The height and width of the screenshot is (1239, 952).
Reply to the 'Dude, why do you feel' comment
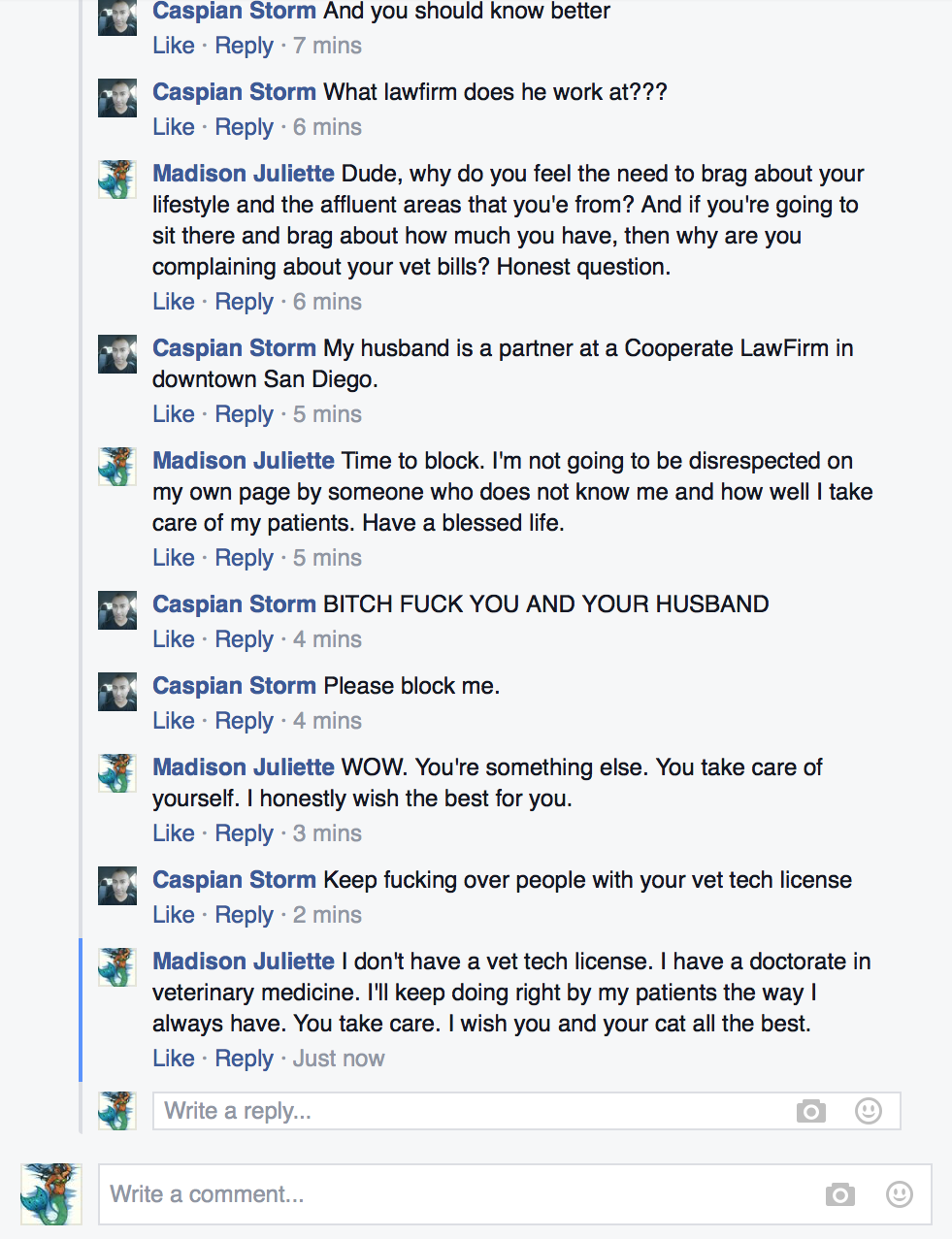[x=245, y=302]
